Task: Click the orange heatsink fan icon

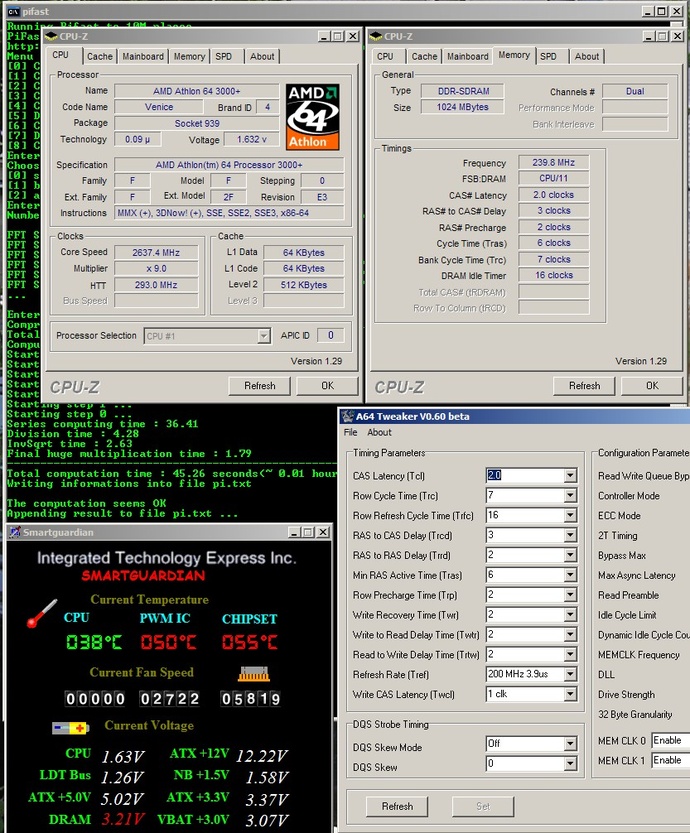Action: pyautogui.click(x=253, y=674)
